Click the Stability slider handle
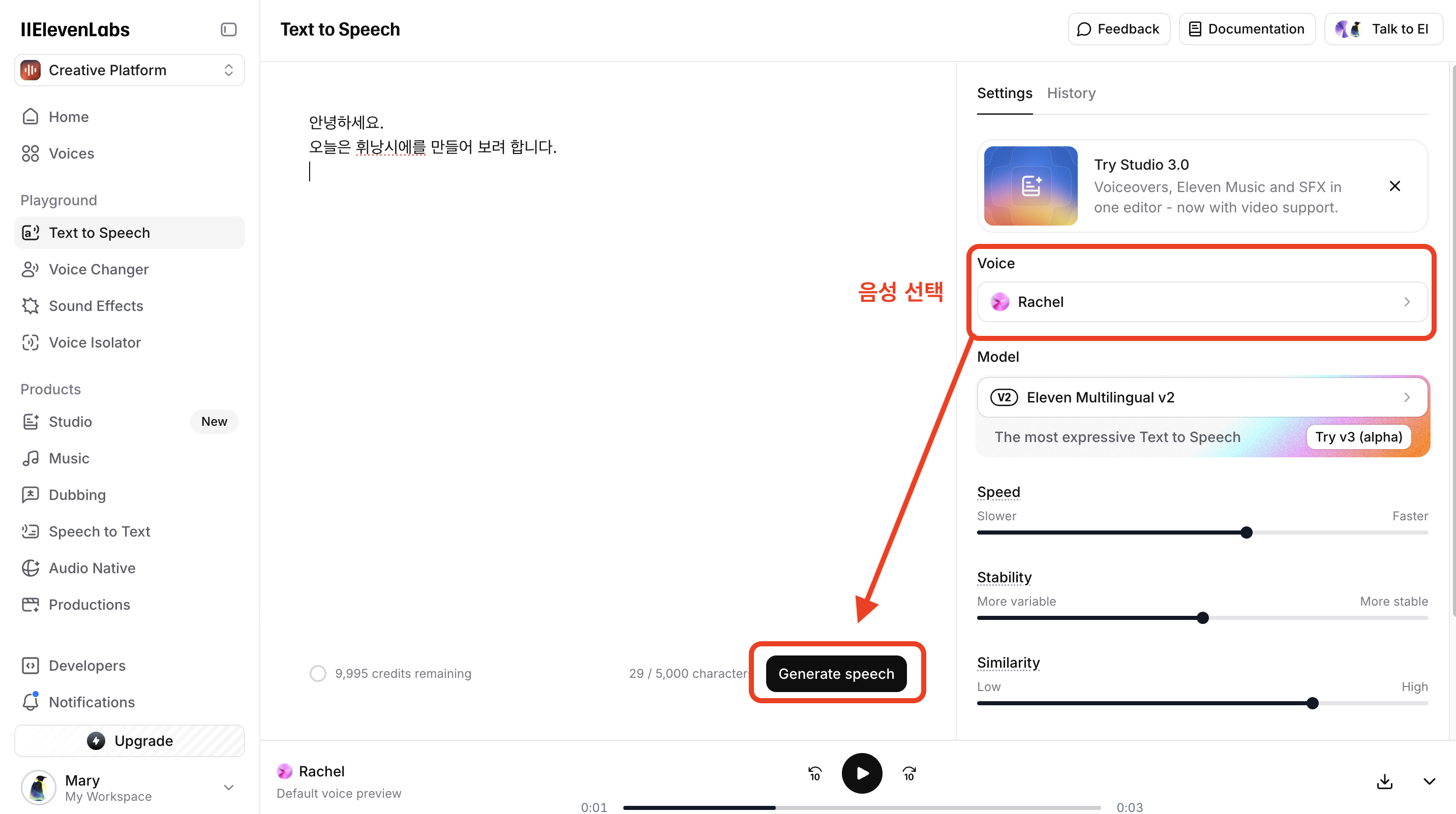 coord(1202,617)
